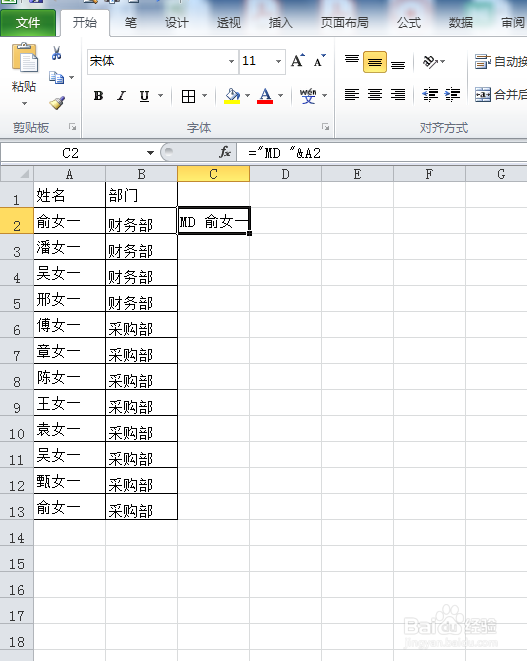Open orientation dropdown arrow
This screenshot has height=661, width=527.
click(x=442, y=62)
